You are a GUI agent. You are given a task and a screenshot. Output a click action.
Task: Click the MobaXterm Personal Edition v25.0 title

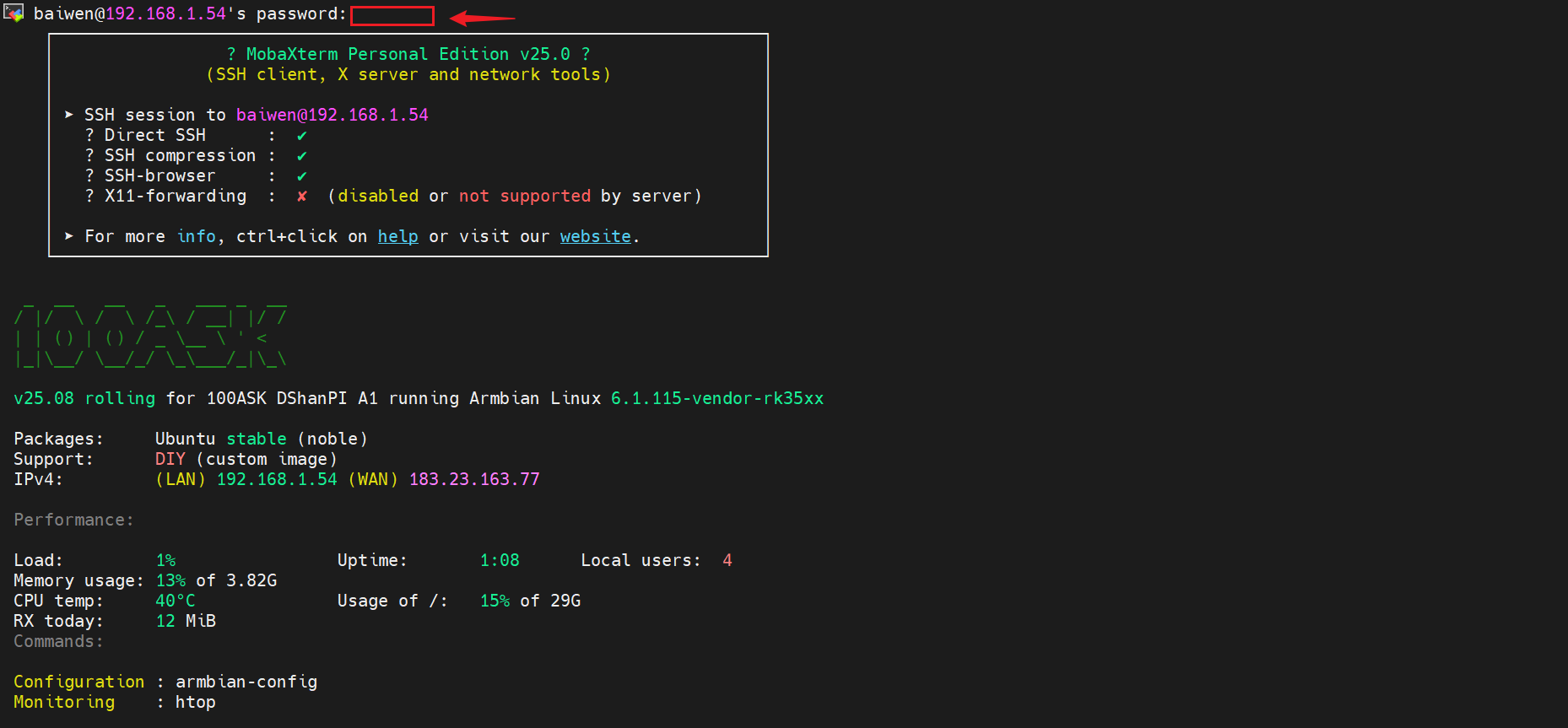point(408,54)
